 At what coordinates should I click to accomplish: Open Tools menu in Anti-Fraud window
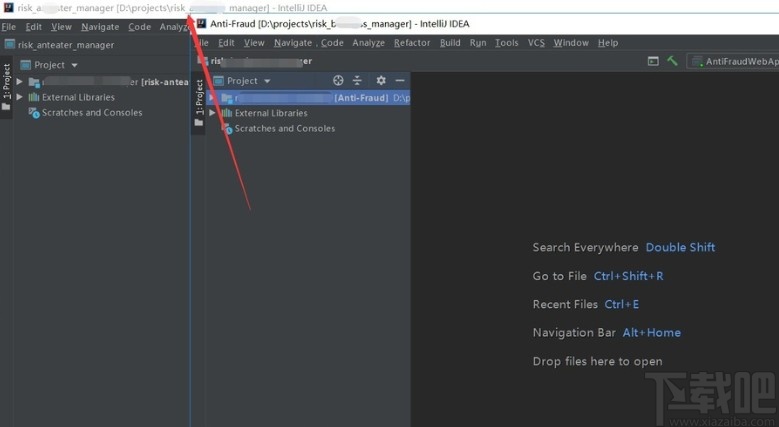point(506,43)
